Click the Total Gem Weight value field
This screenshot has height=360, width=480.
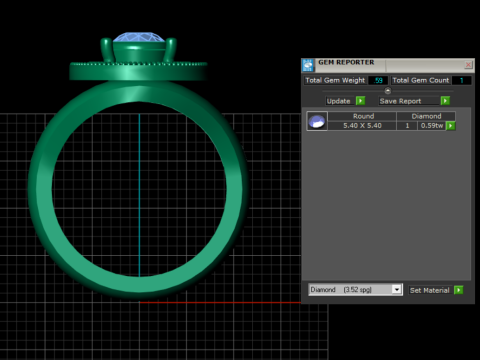(x=378, y=80)
